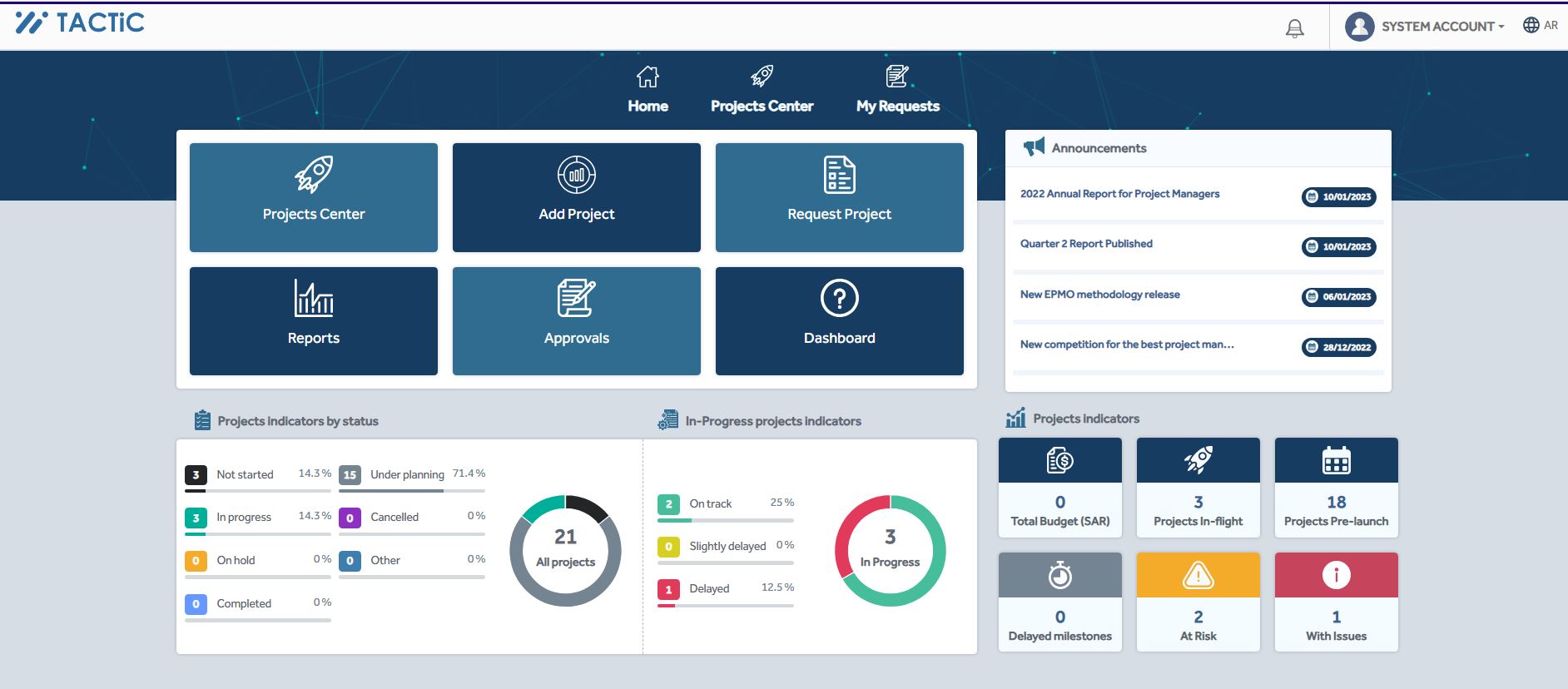Click the '14.3 %' value beside Not started

pyautogui.click(x=315, y=473)
